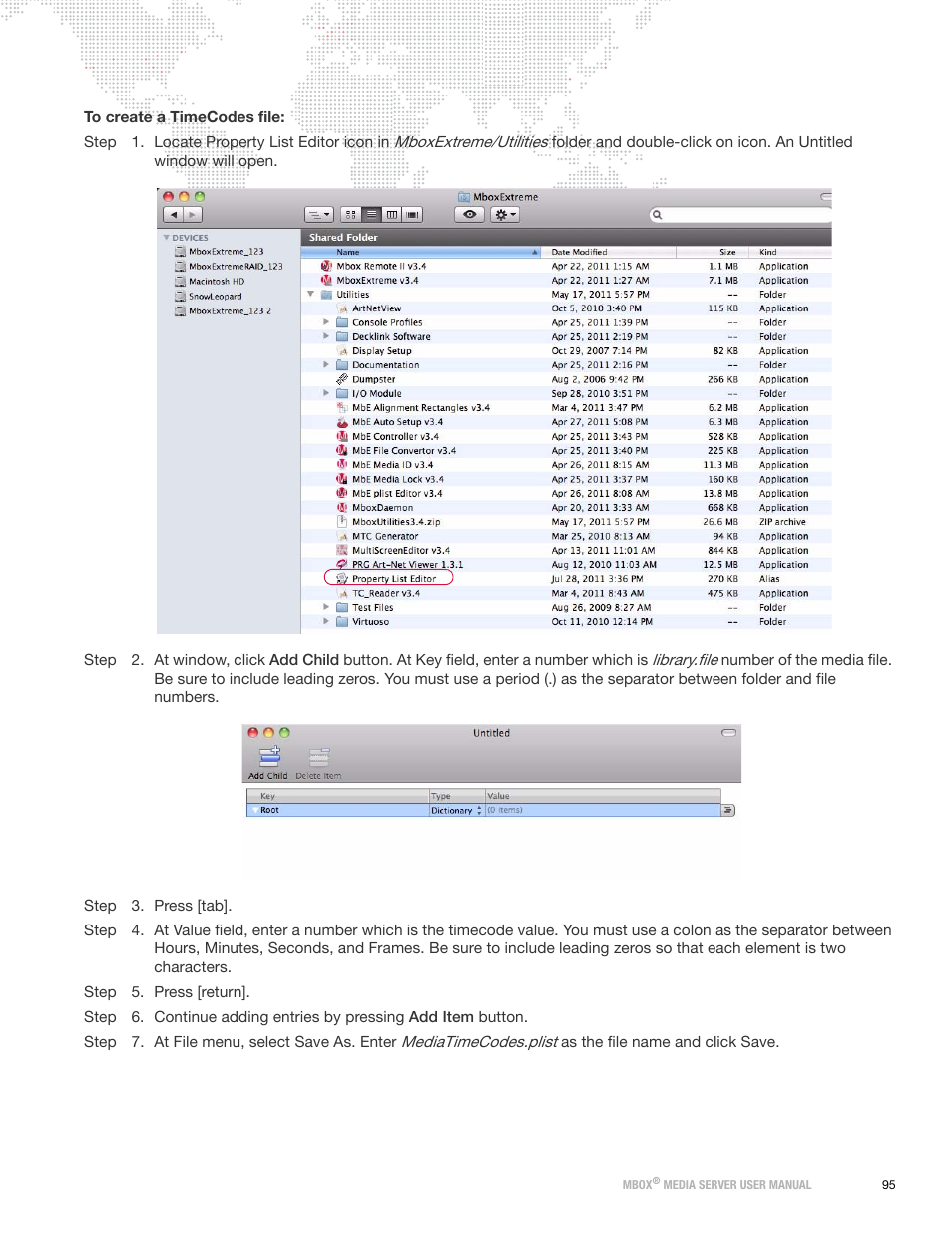Screen dimensions: 952x1233
Task: Sort by Name column header
Action: pos(420,252)
